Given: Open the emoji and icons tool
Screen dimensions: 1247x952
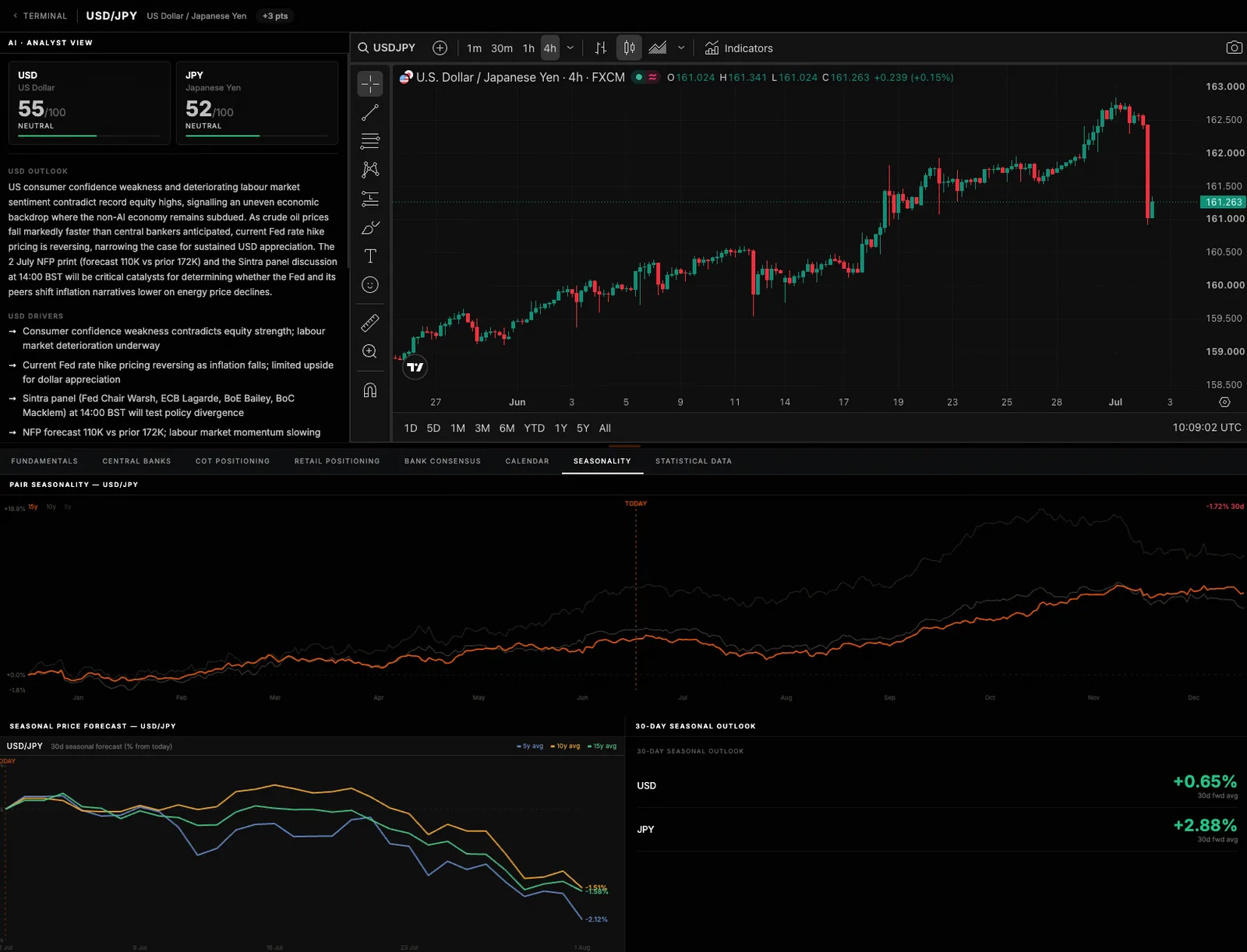Looking at the screenshot, I should pos(370,285).
